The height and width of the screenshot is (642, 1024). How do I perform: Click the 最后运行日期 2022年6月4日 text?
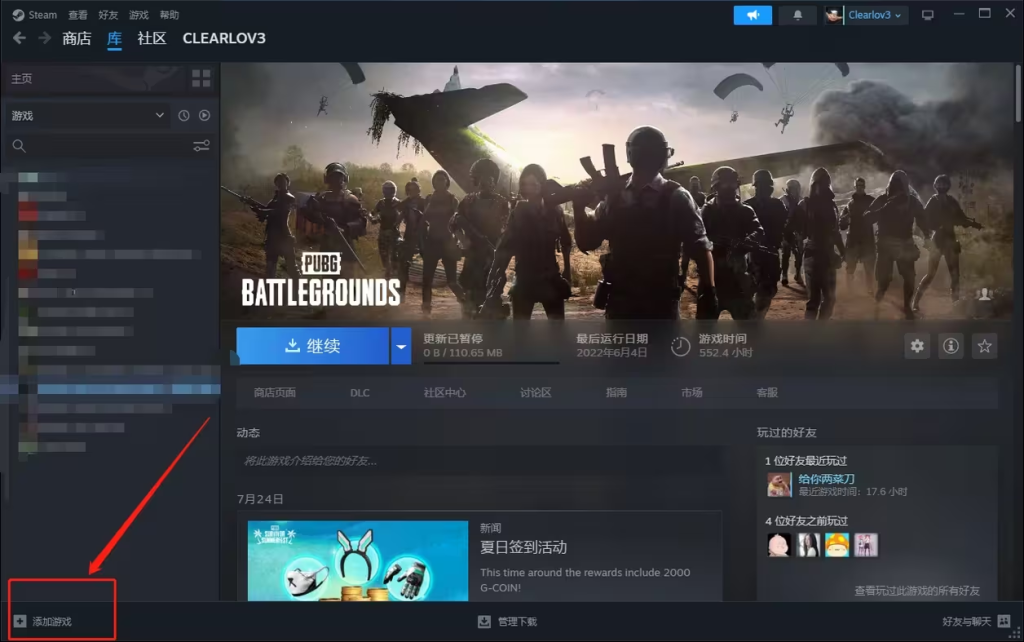(612, 345)
